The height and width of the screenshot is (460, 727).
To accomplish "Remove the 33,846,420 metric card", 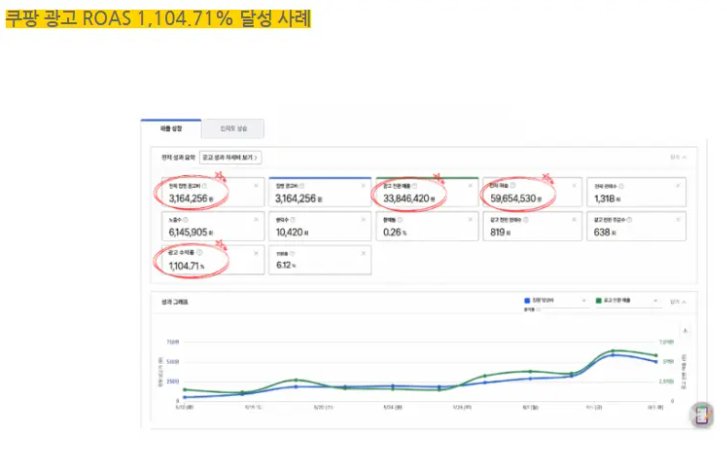I will 470,185.
